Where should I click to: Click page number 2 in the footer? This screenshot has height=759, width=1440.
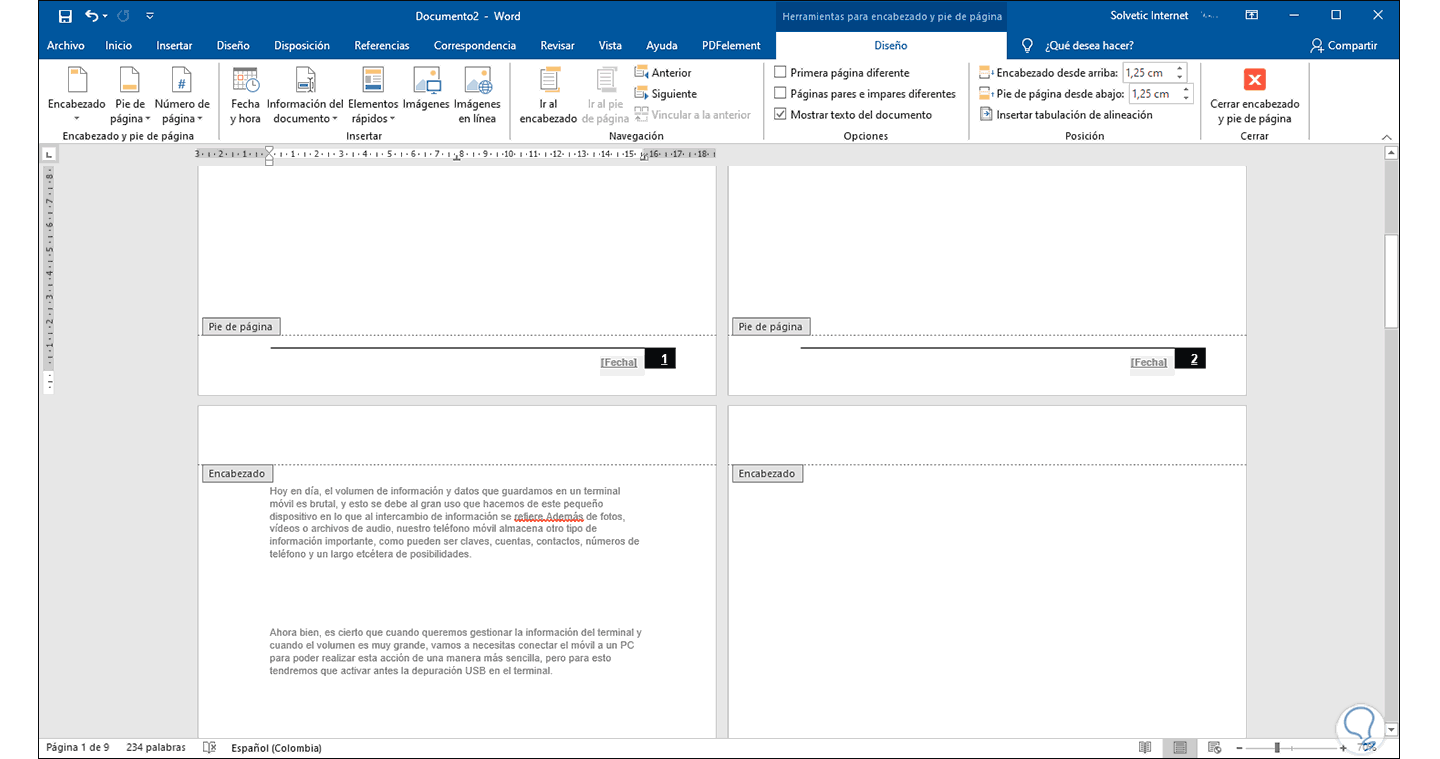tap(1193, 360)
